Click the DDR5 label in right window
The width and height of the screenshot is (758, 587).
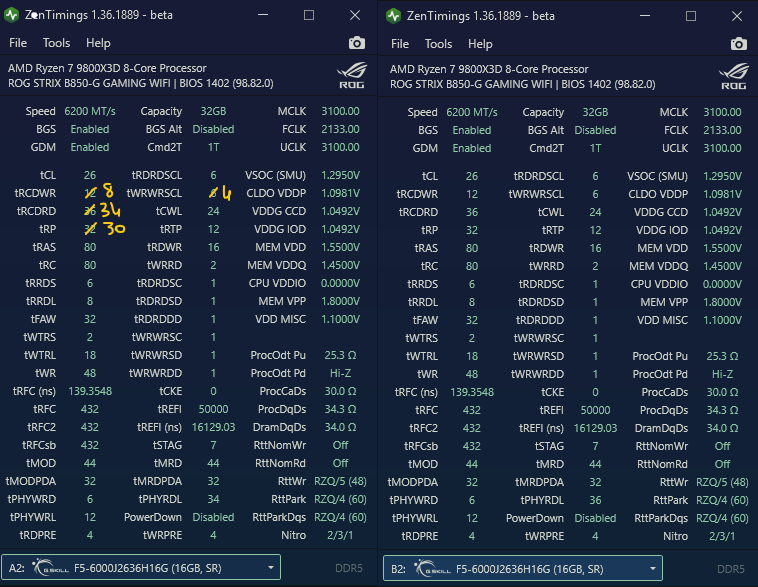(730, 569)
